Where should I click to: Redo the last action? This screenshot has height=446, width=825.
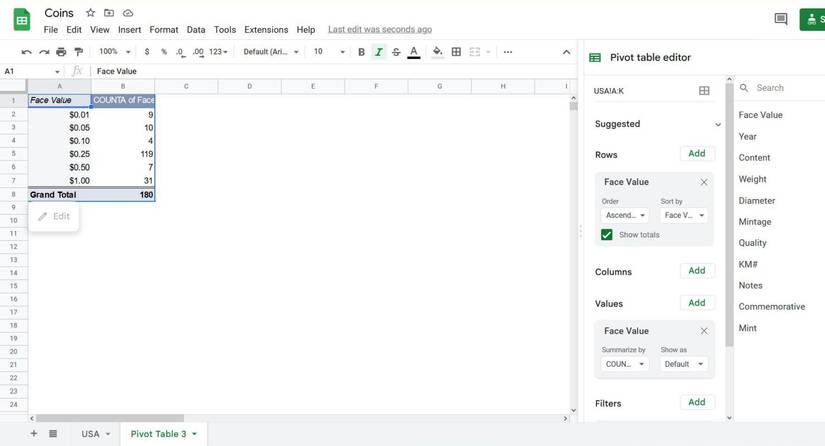(44, 52)
